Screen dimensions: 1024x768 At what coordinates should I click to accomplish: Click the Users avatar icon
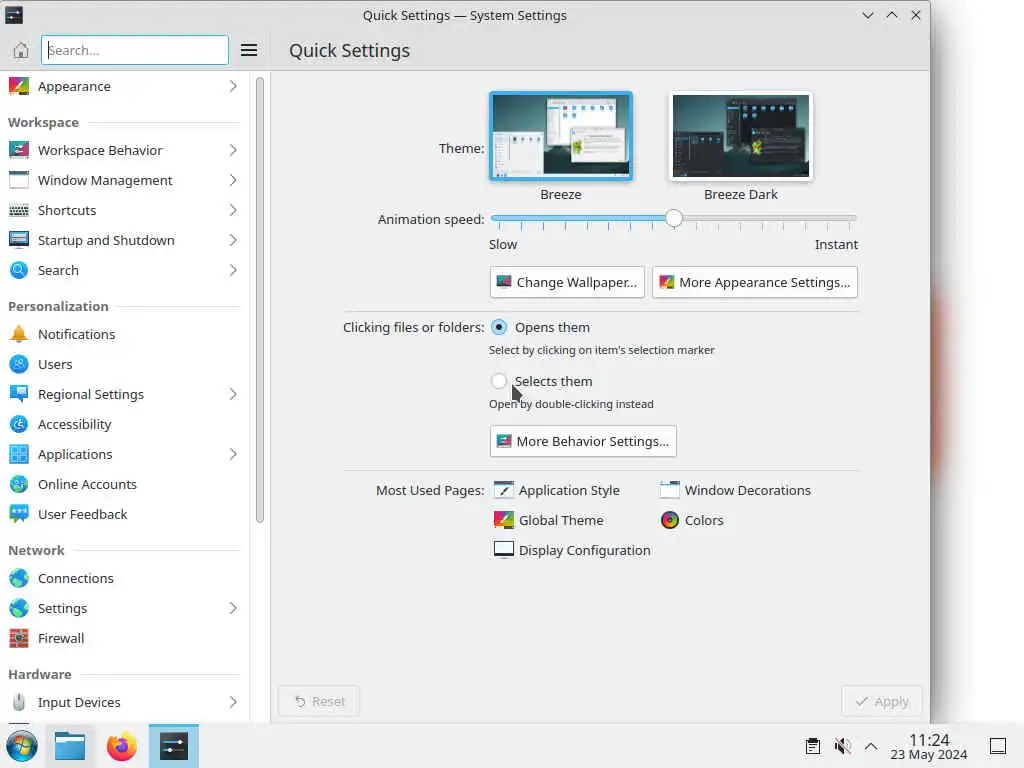point(19,364)
